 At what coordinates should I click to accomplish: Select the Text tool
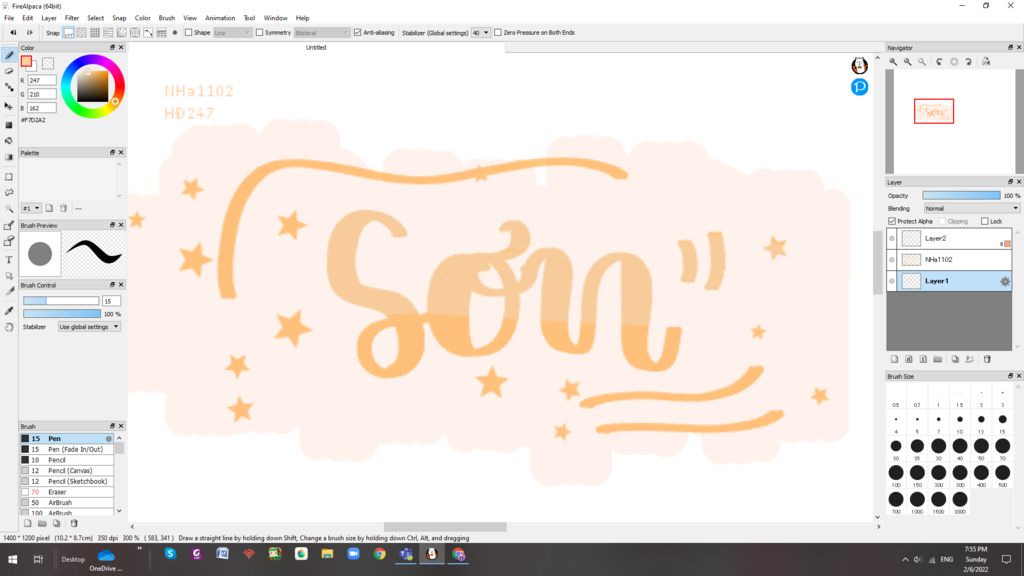pos(9,260)
